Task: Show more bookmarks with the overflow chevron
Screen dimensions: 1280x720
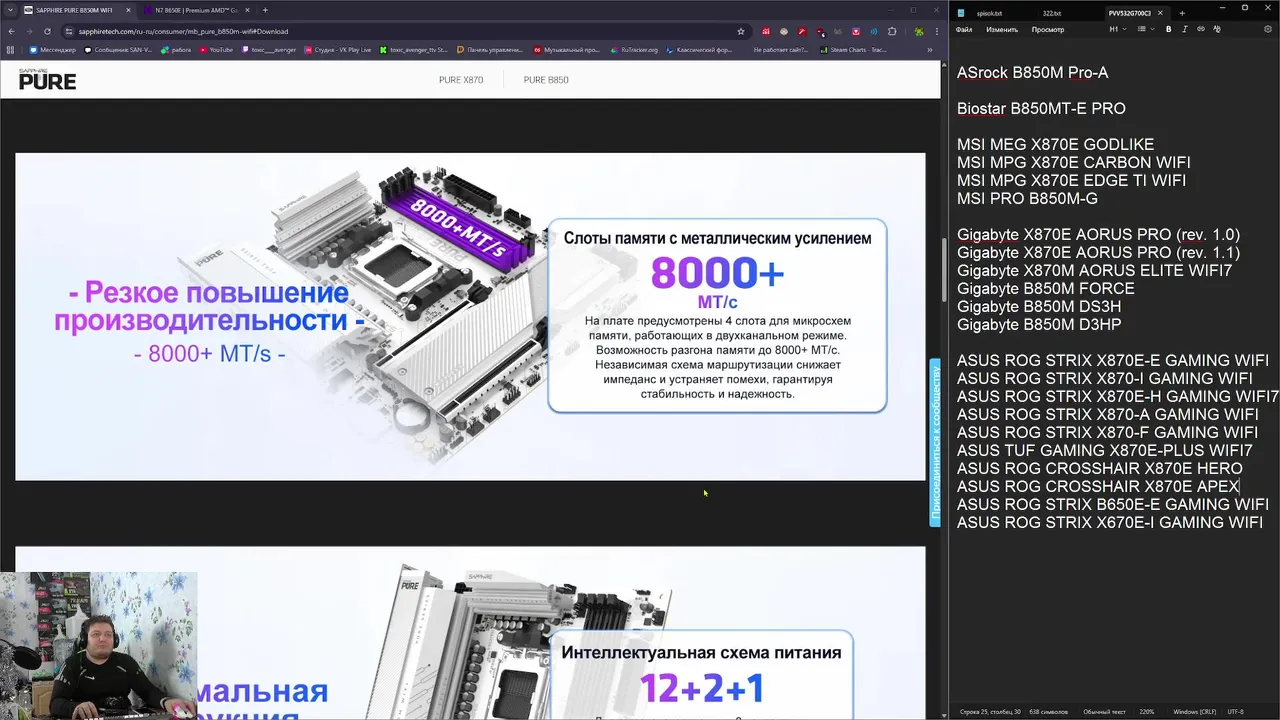Action: click(x=930, y=50)
